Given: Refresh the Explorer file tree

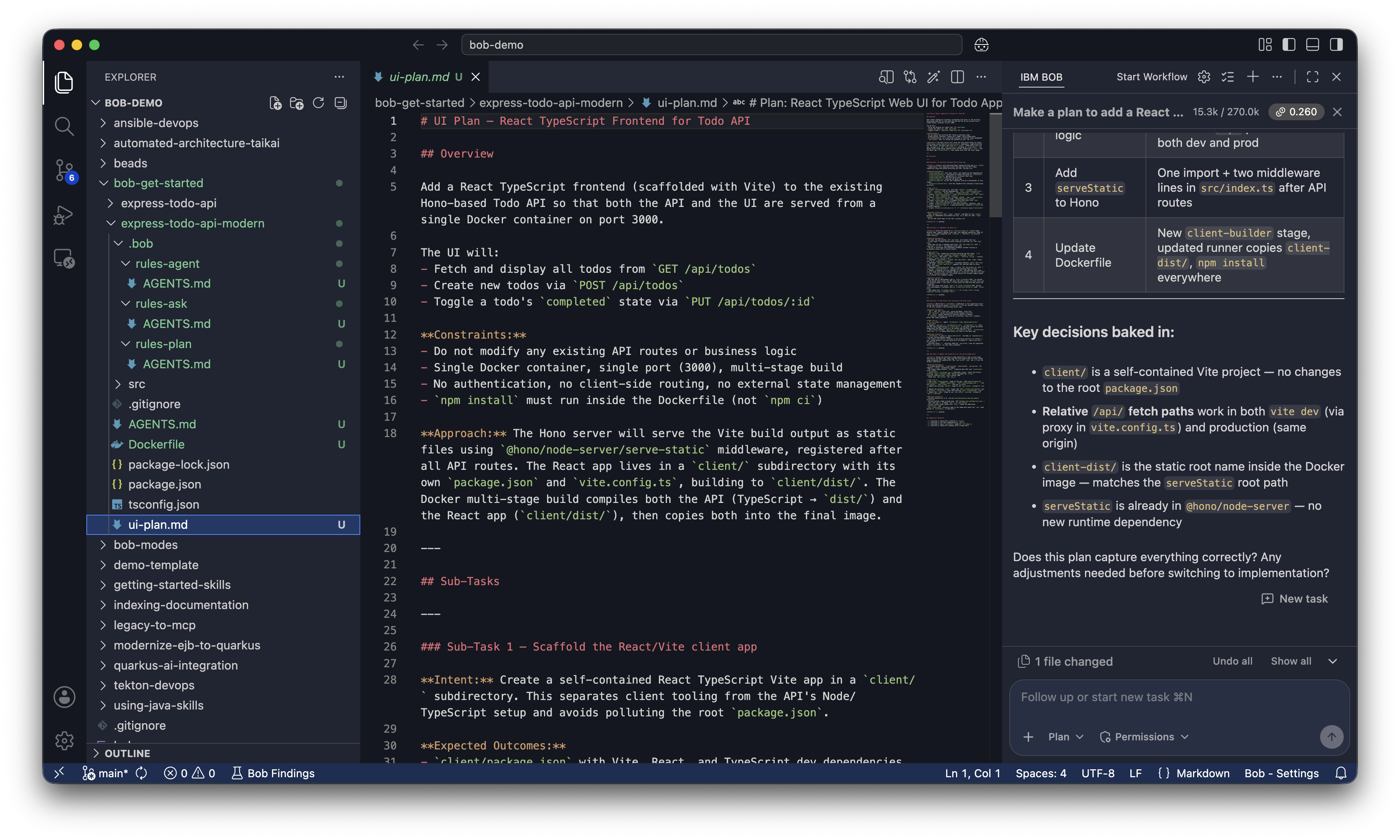Looking at the screenshot, I should click(x=318, y=103).
